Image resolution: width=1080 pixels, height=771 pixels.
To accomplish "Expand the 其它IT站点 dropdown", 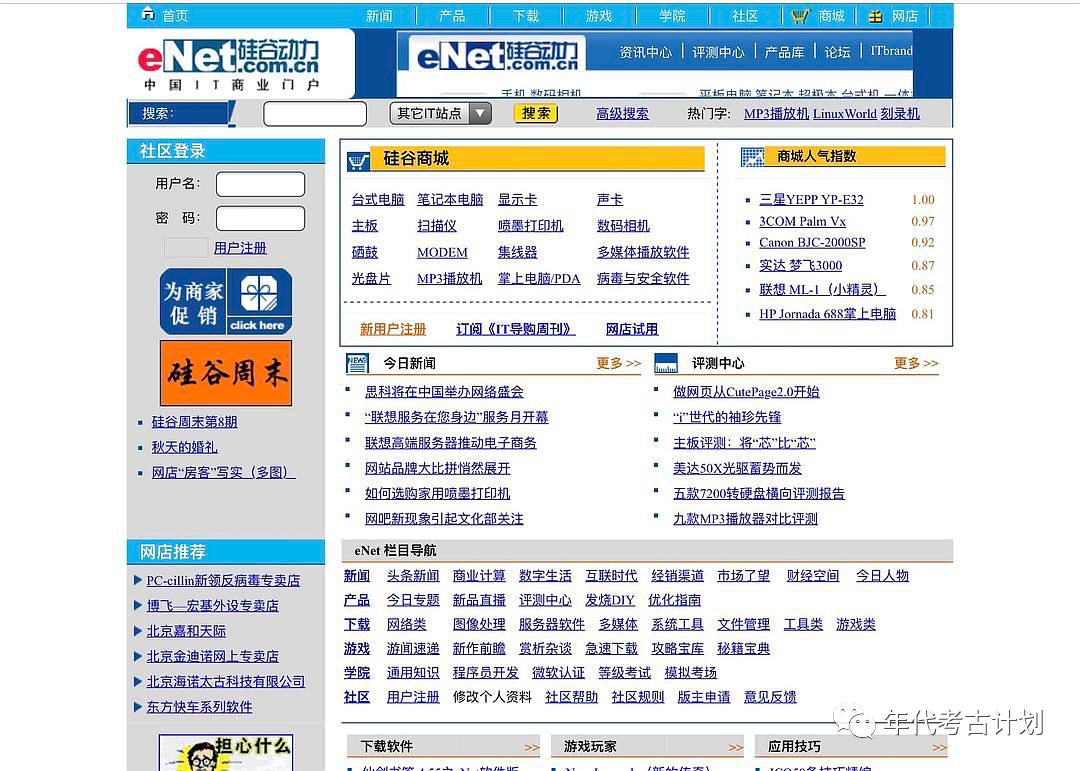I will click(x=441, y=113).
